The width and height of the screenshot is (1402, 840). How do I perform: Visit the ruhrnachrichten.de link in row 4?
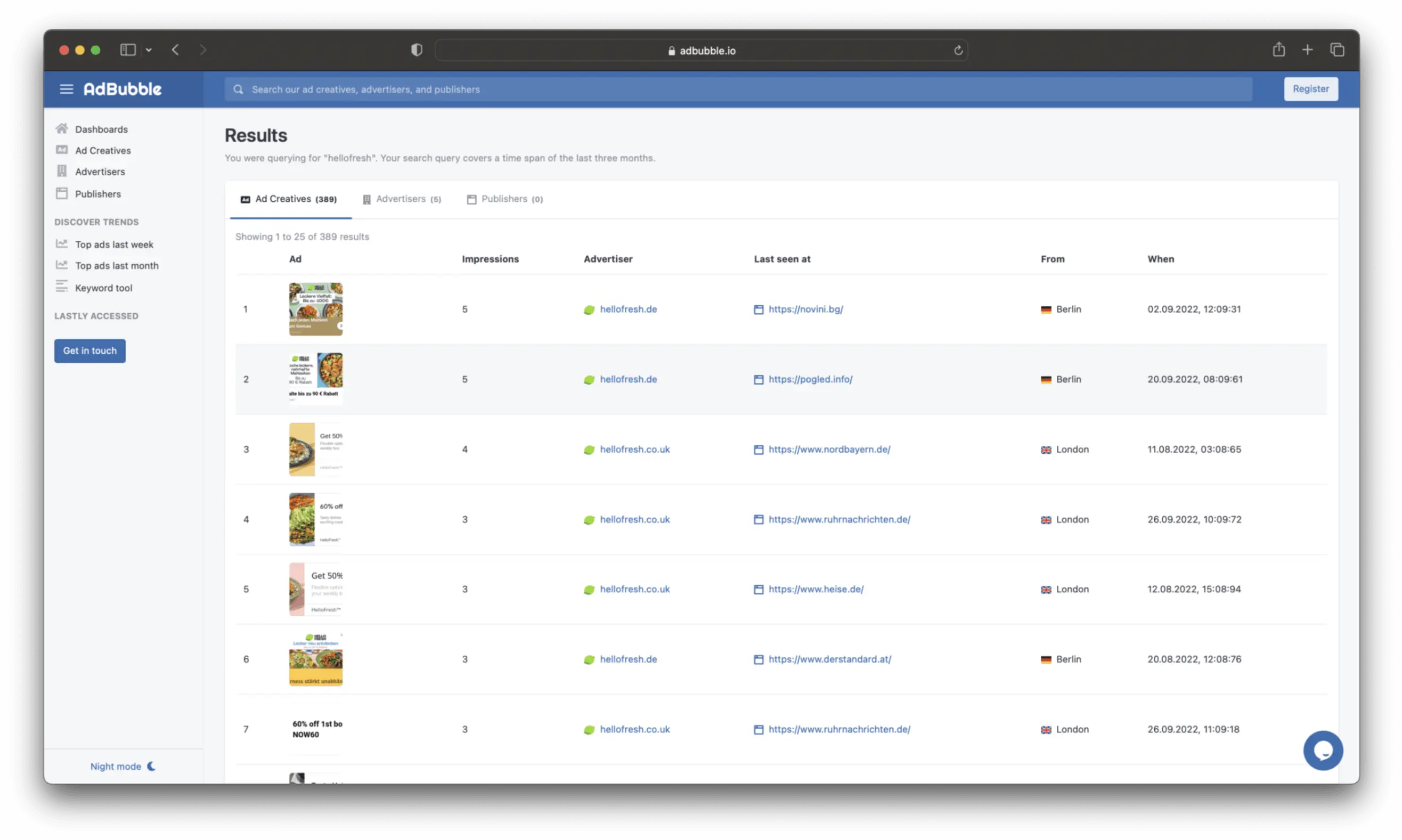pos(839,519)
